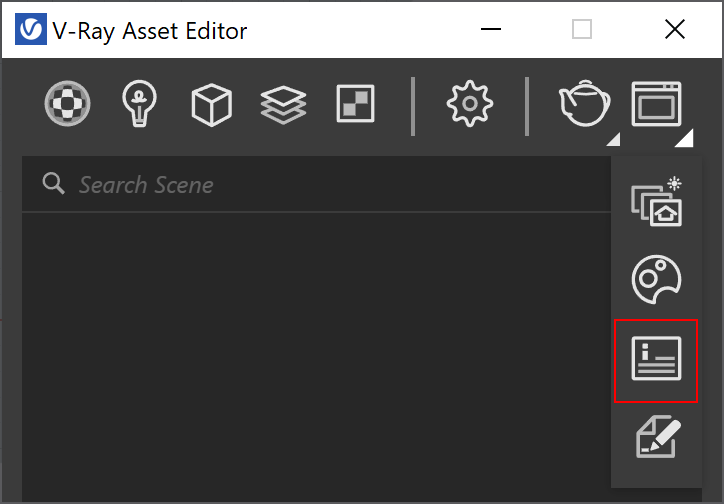
Task: Show the V-Ray Frame Buffer window icon
Action: tap(656, 103)
